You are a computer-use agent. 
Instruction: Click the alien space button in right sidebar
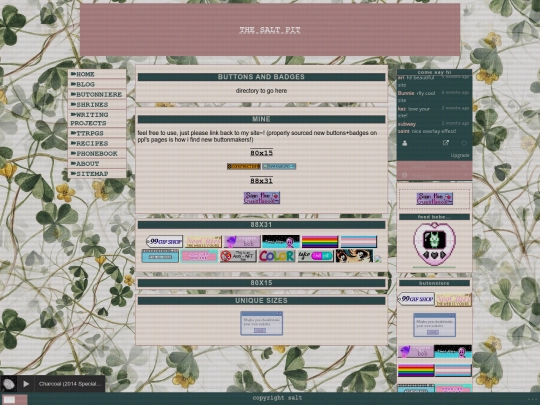click(453, 352)
